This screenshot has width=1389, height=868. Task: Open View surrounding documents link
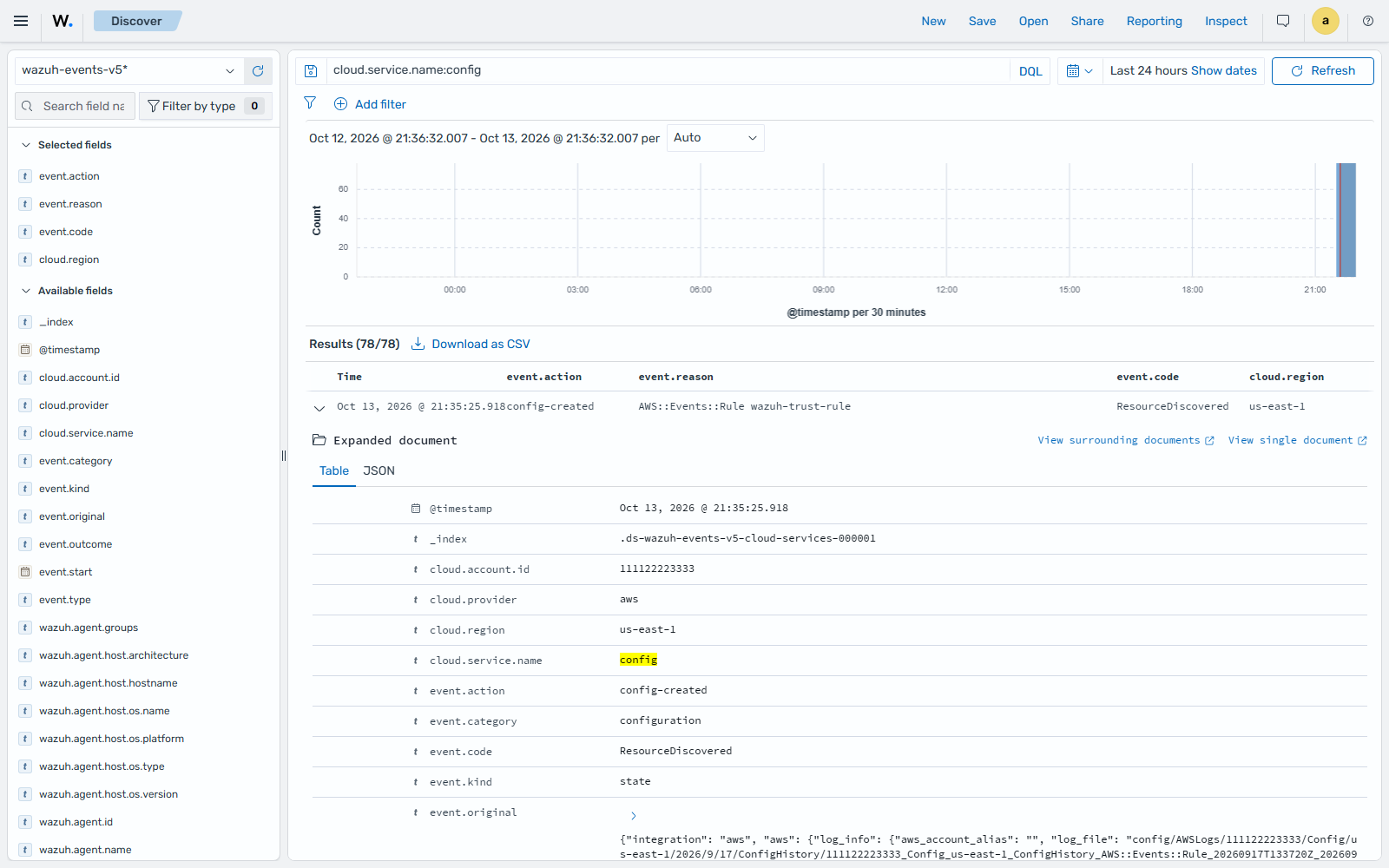click(1125, 440)
